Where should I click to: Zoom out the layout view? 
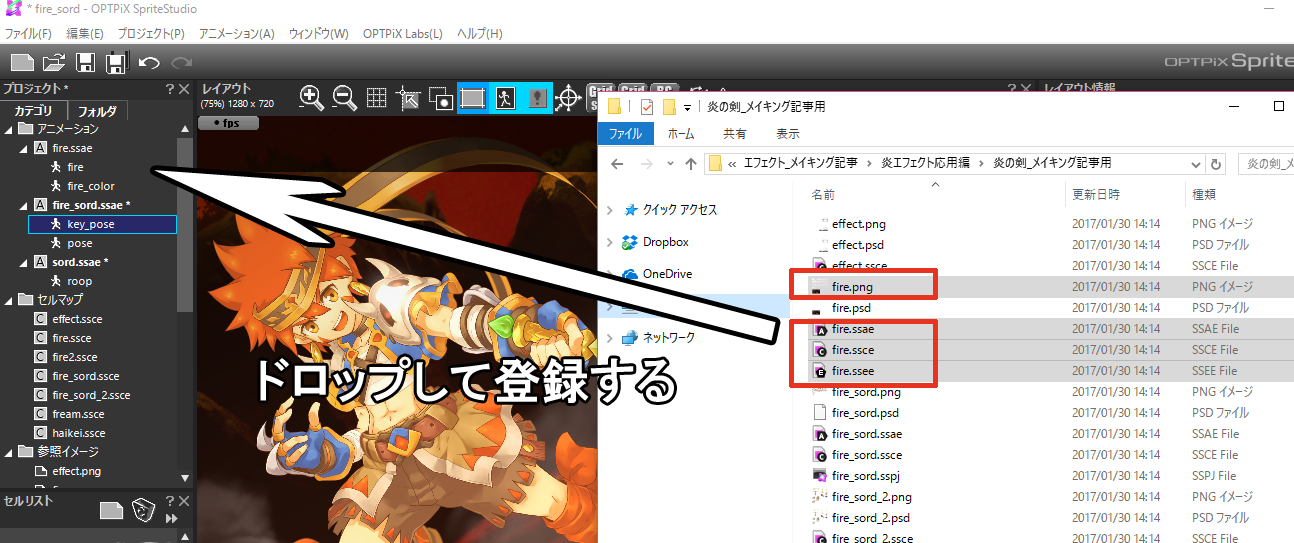pos(345,97)
